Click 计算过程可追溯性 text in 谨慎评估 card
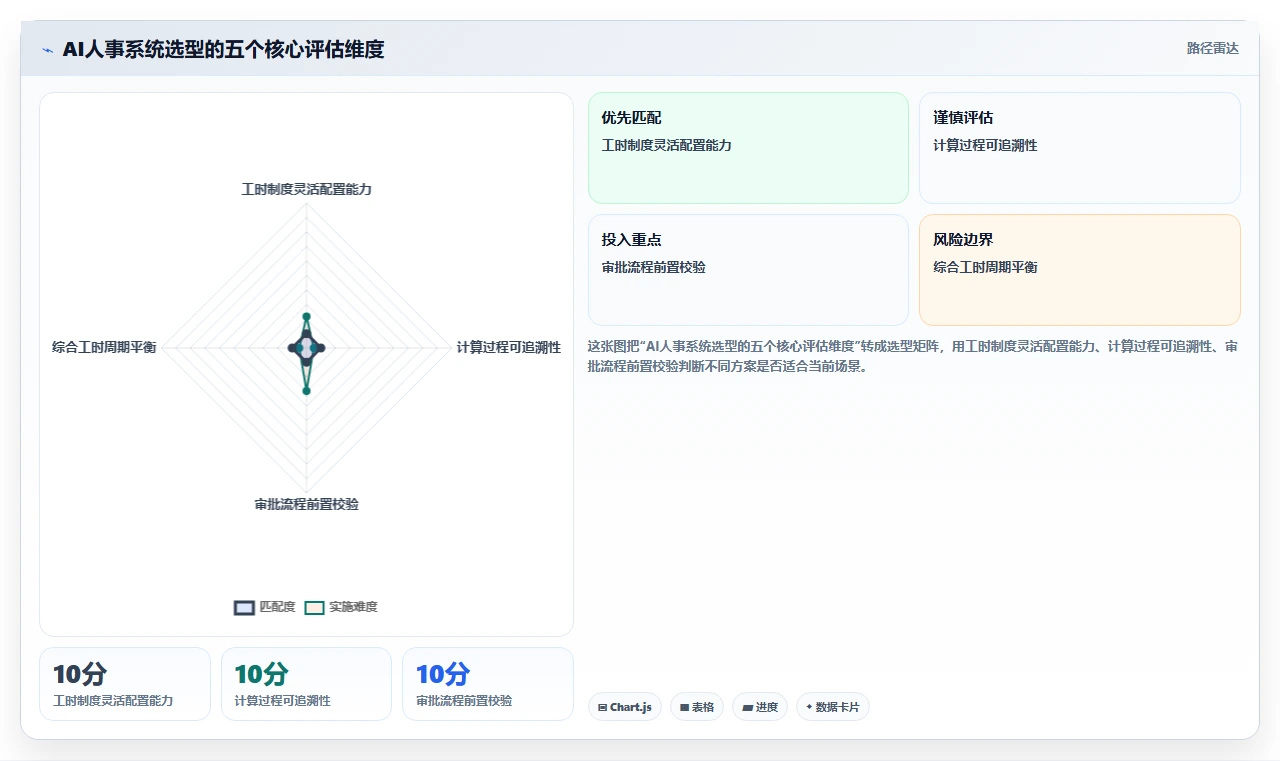1280x761 pixels. point(985,145)
